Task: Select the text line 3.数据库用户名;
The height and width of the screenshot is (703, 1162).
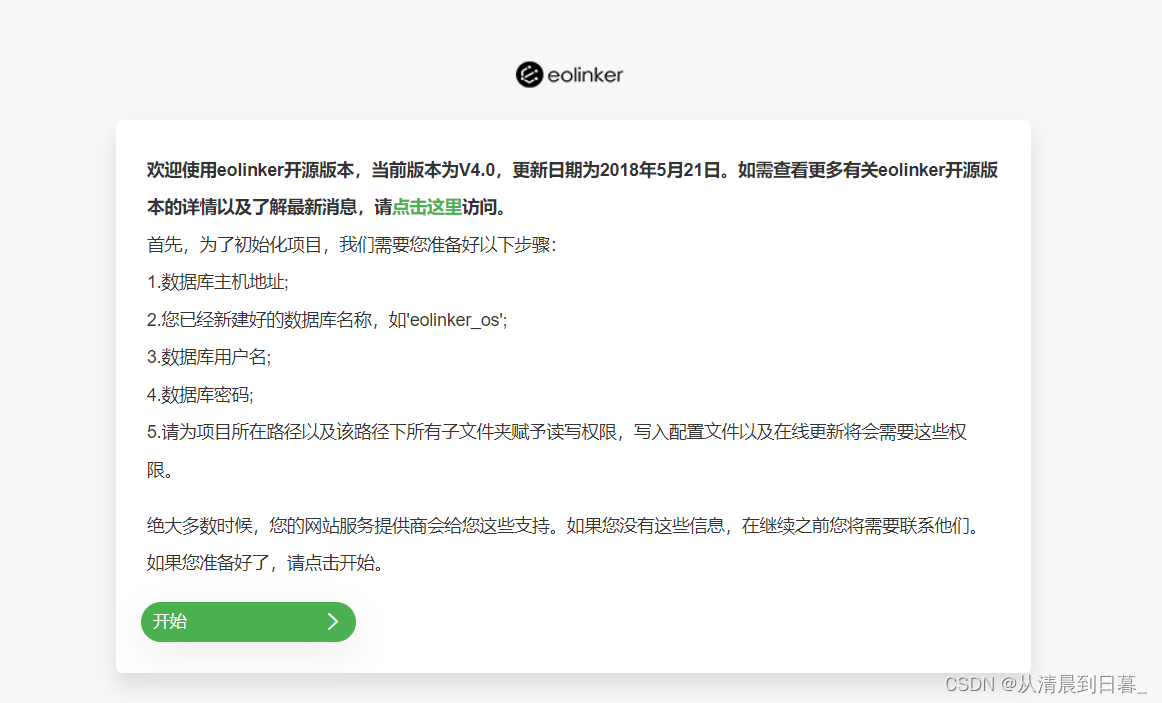Action: pyautogui.click(x=209, y=357)
